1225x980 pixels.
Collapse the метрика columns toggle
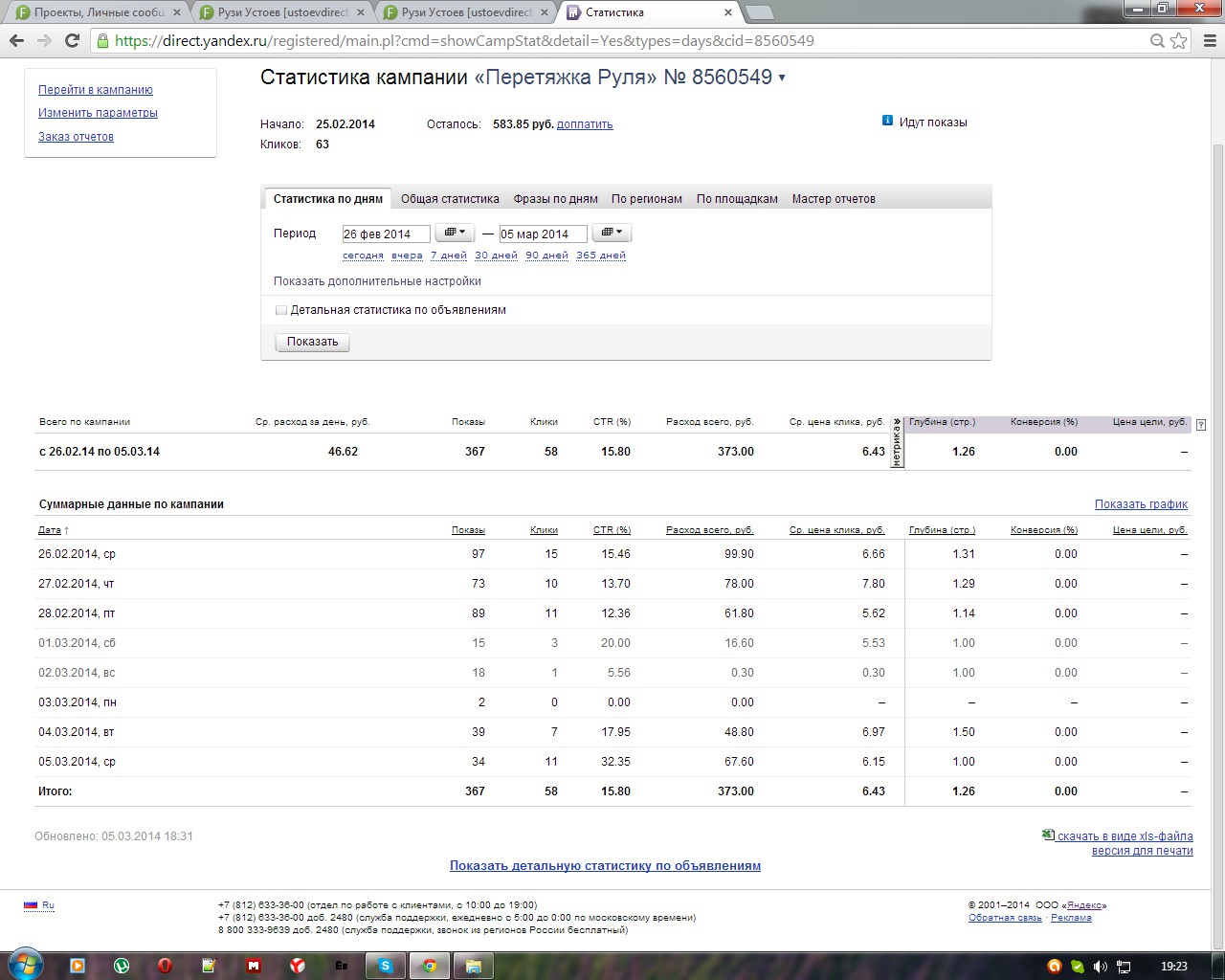point(897,443)
